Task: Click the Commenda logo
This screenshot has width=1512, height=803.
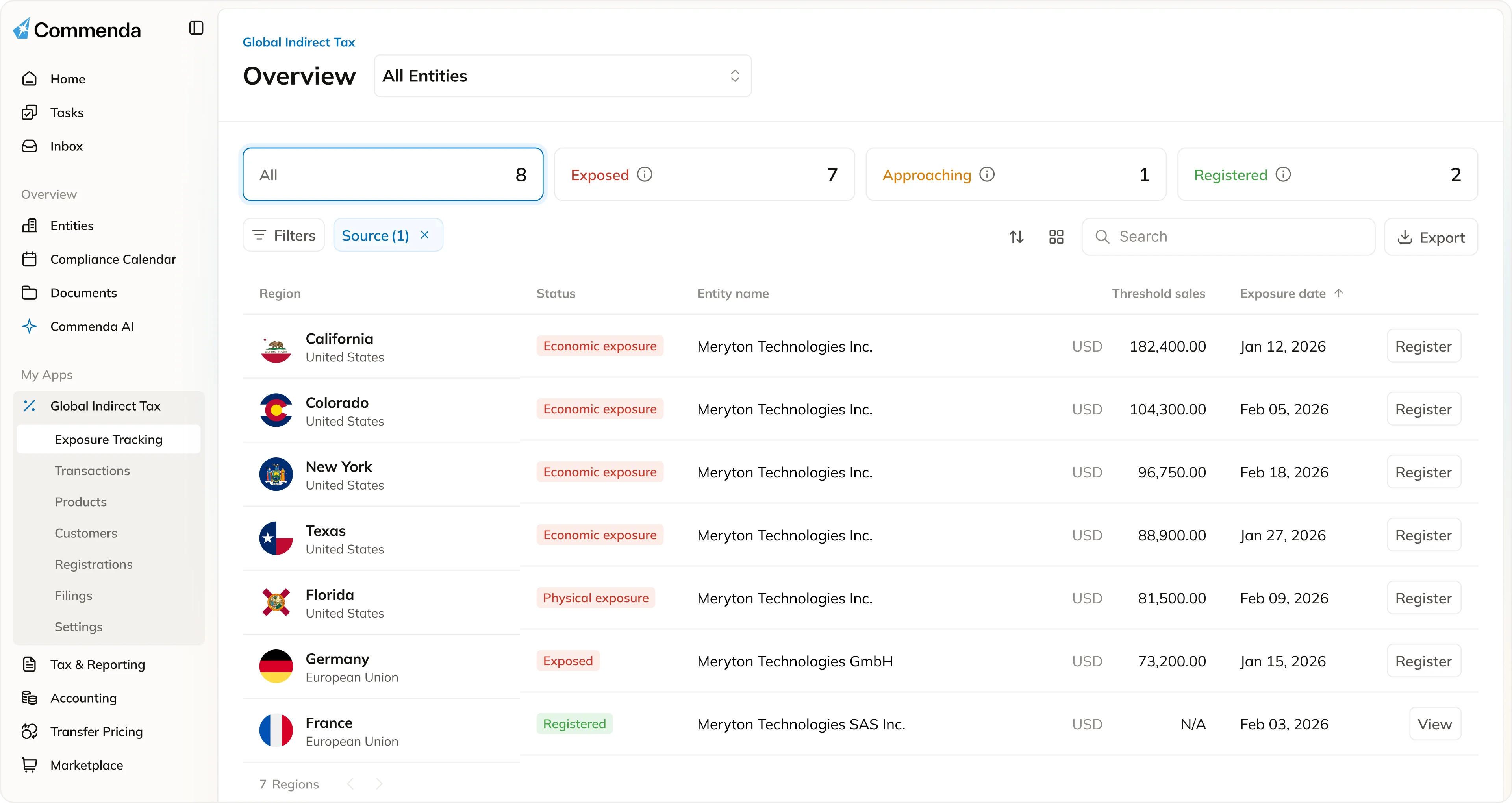Action: [x=77, y=30]
